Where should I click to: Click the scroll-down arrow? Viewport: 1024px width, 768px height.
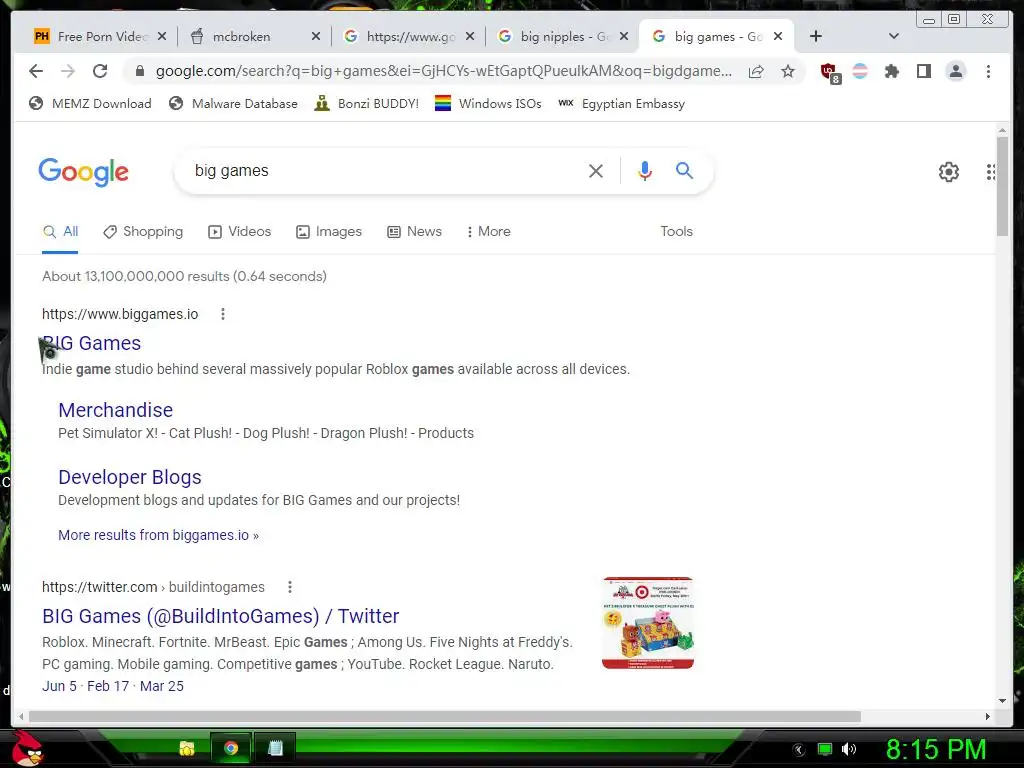pyautogui.click(x=1002, y=701)
